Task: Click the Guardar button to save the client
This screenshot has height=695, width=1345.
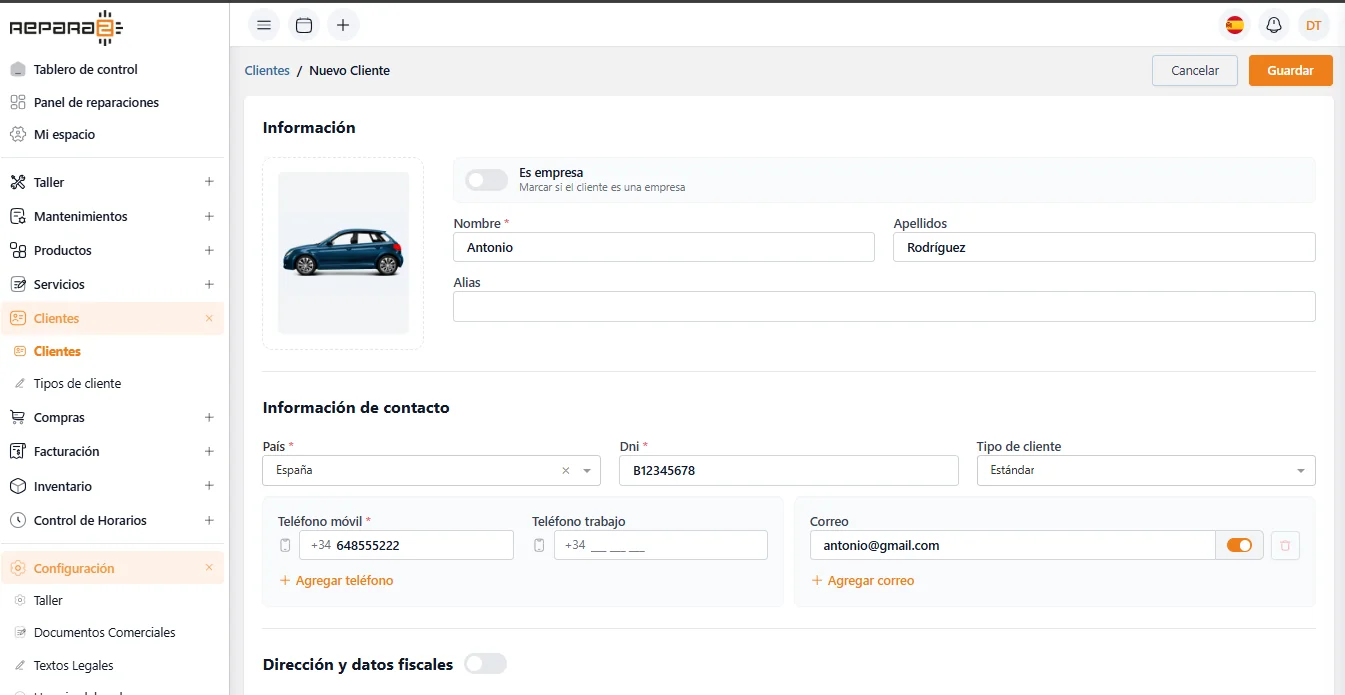Action: (1290, 70)
